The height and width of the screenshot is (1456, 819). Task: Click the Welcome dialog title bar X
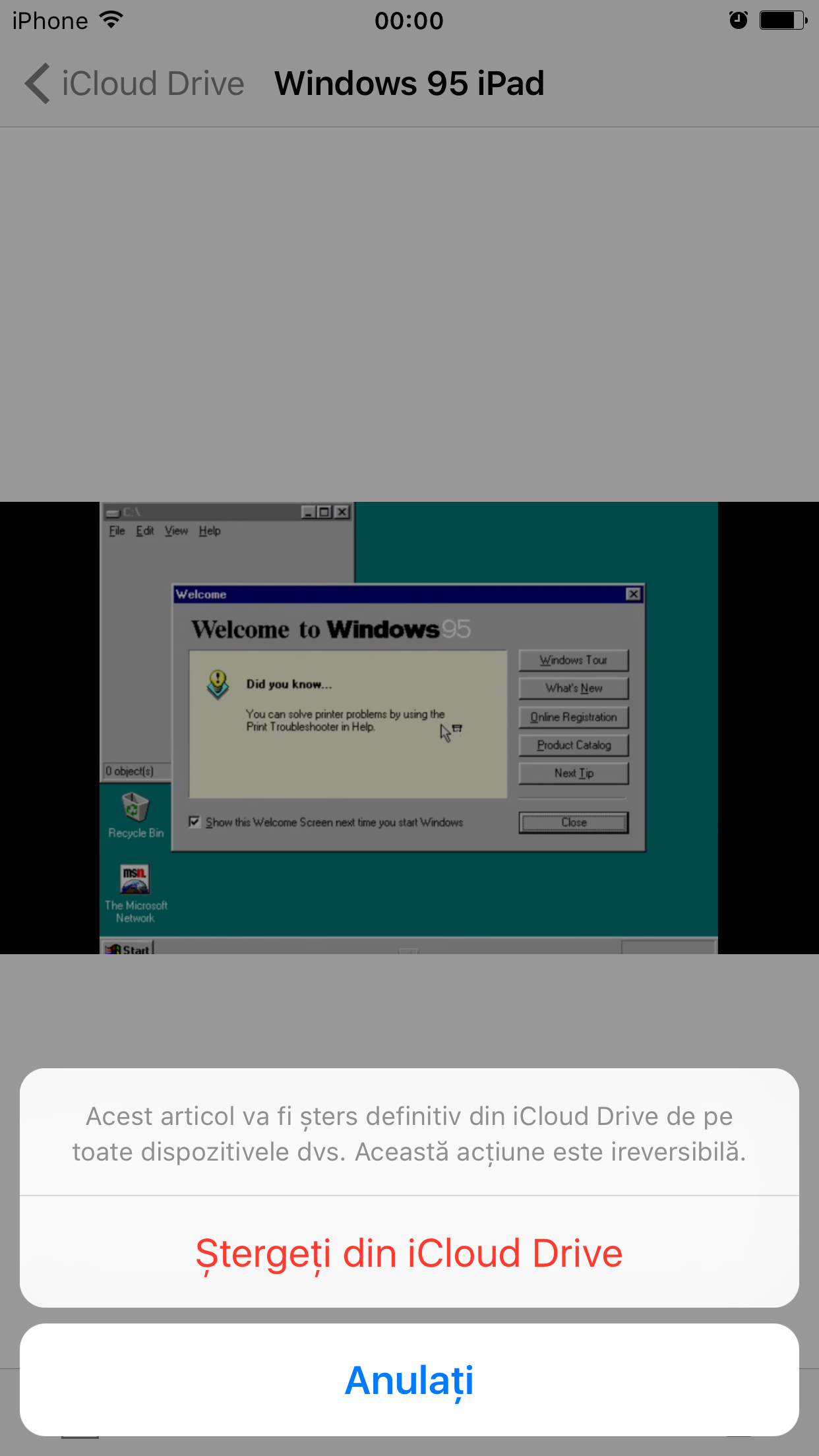(633, 594)
